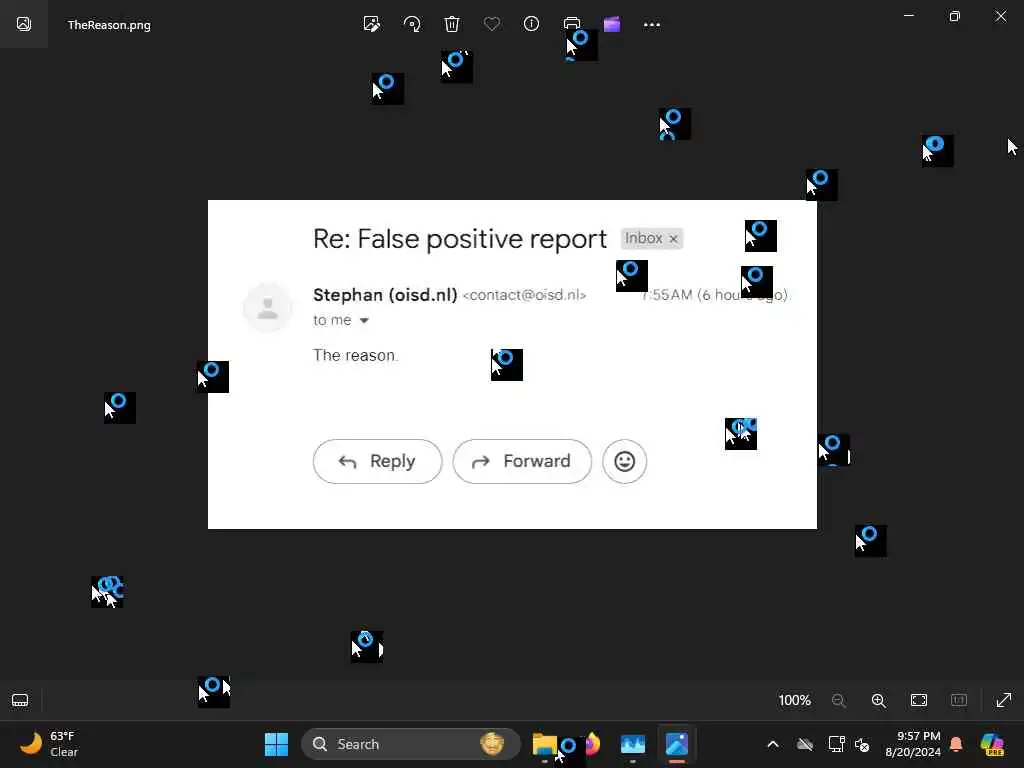Show image at actual size
The image size is (1024, 768).
pyautogui.click(x=959, y=700)
